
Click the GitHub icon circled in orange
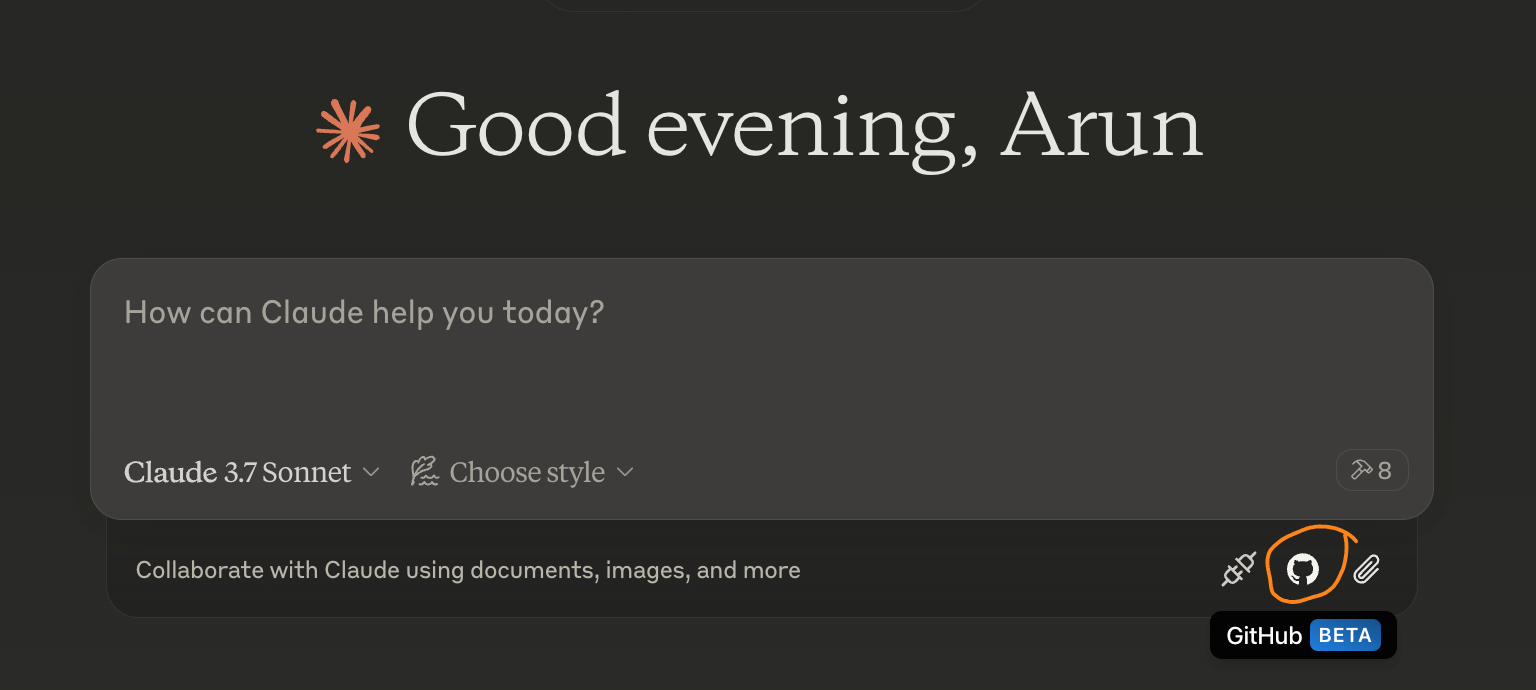point(1302,570)
